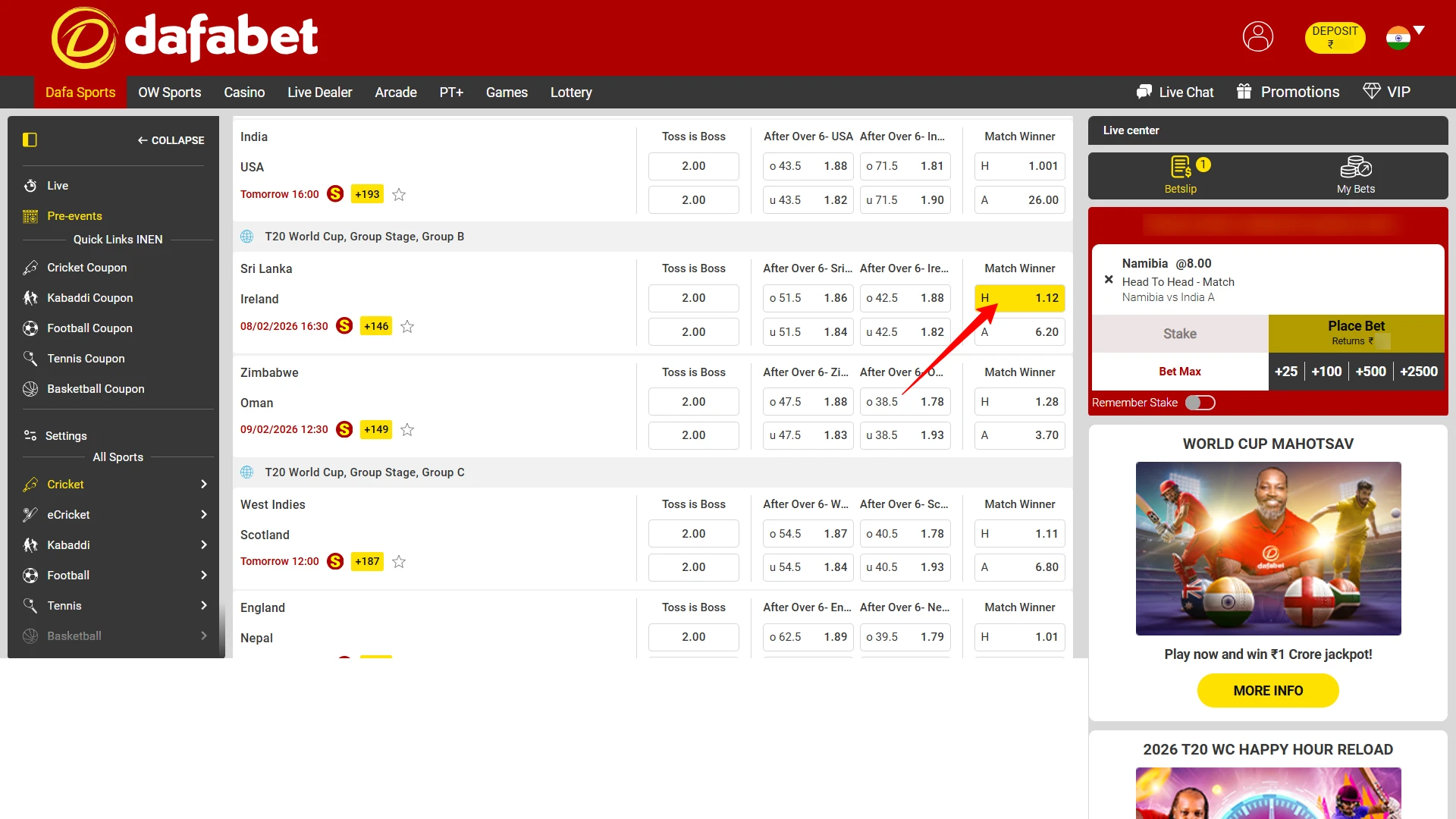Screen dimensions: 1456x819
Task: Switch to the Casino tab
Action: [x=243, y=92]
